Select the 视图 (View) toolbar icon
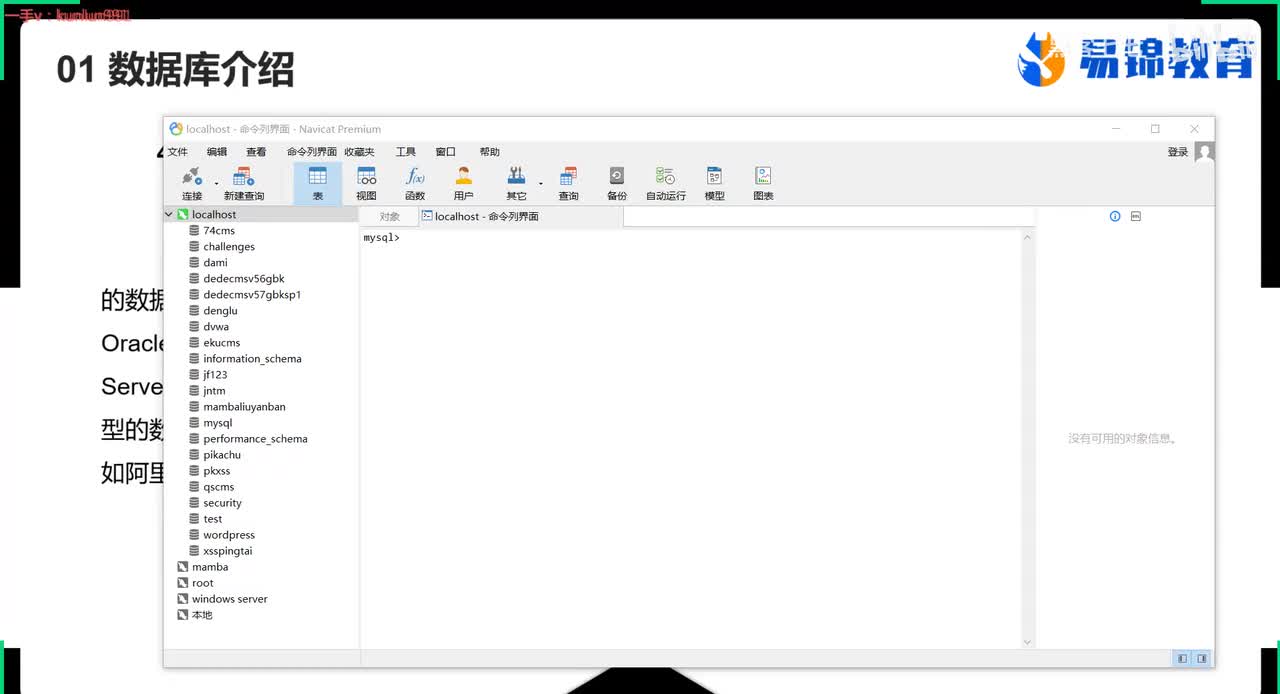Viewport: 1280px width, 694px height. click(367, 184)
